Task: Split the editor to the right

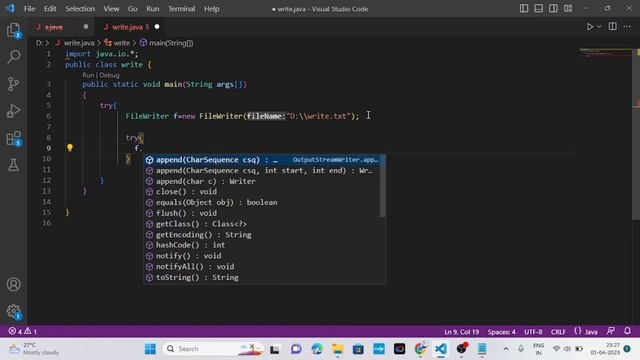Action: coord(612,27)
